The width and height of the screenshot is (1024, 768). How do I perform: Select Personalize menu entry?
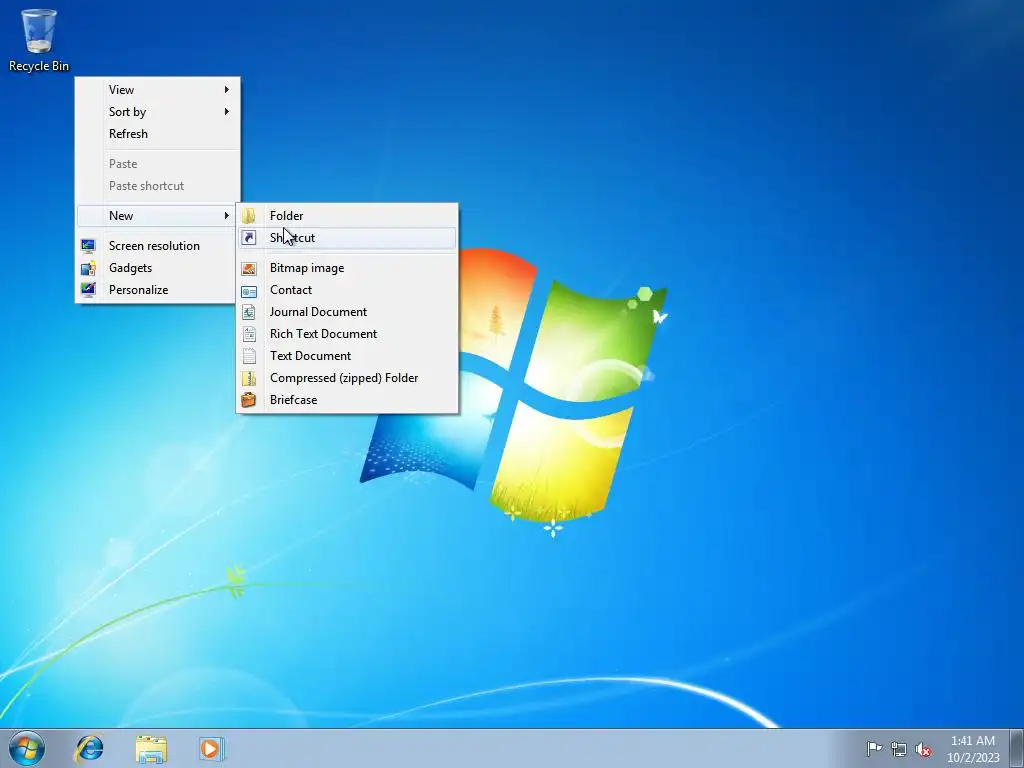157,290
